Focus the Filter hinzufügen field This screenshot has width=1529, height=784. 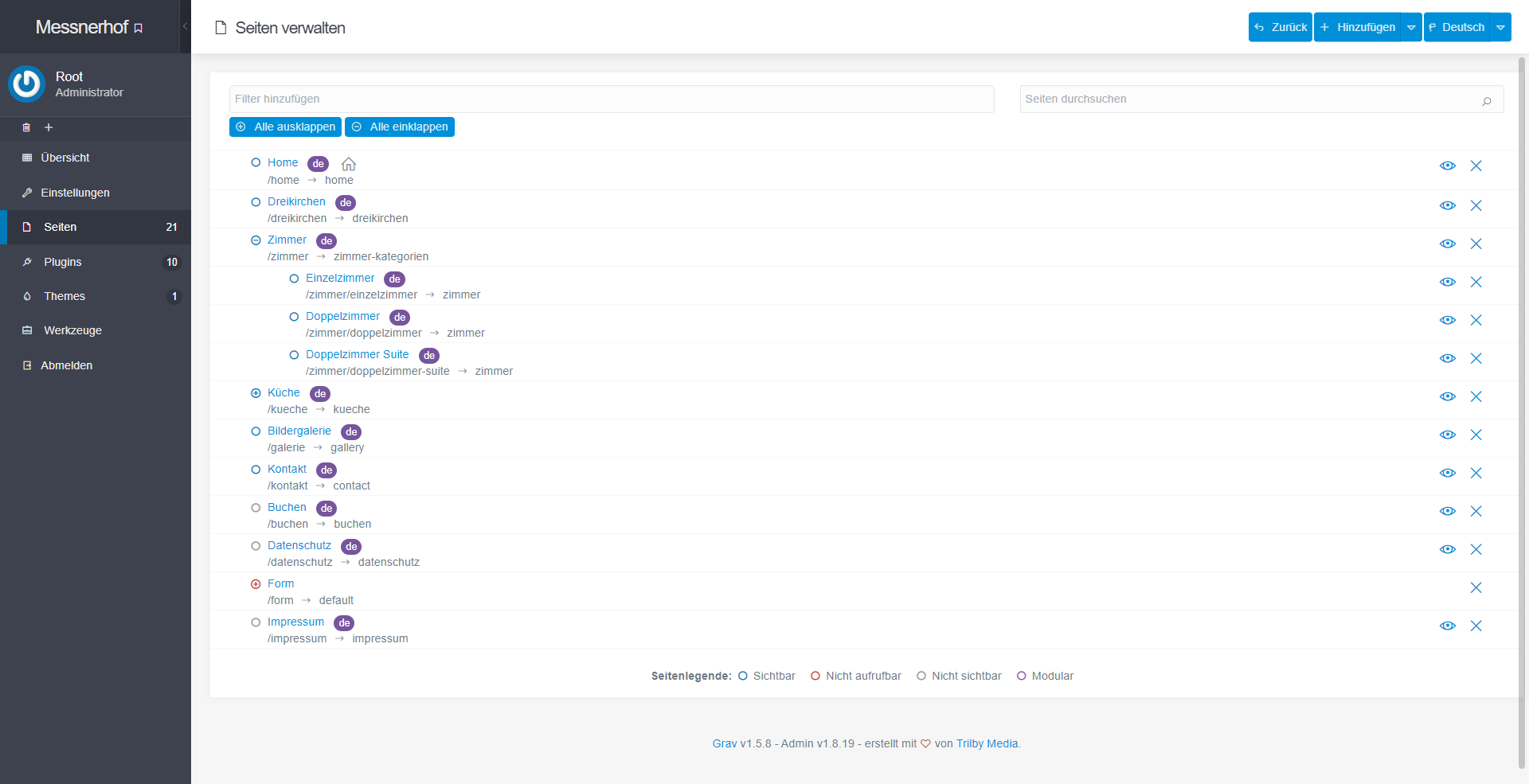point(611,99)
